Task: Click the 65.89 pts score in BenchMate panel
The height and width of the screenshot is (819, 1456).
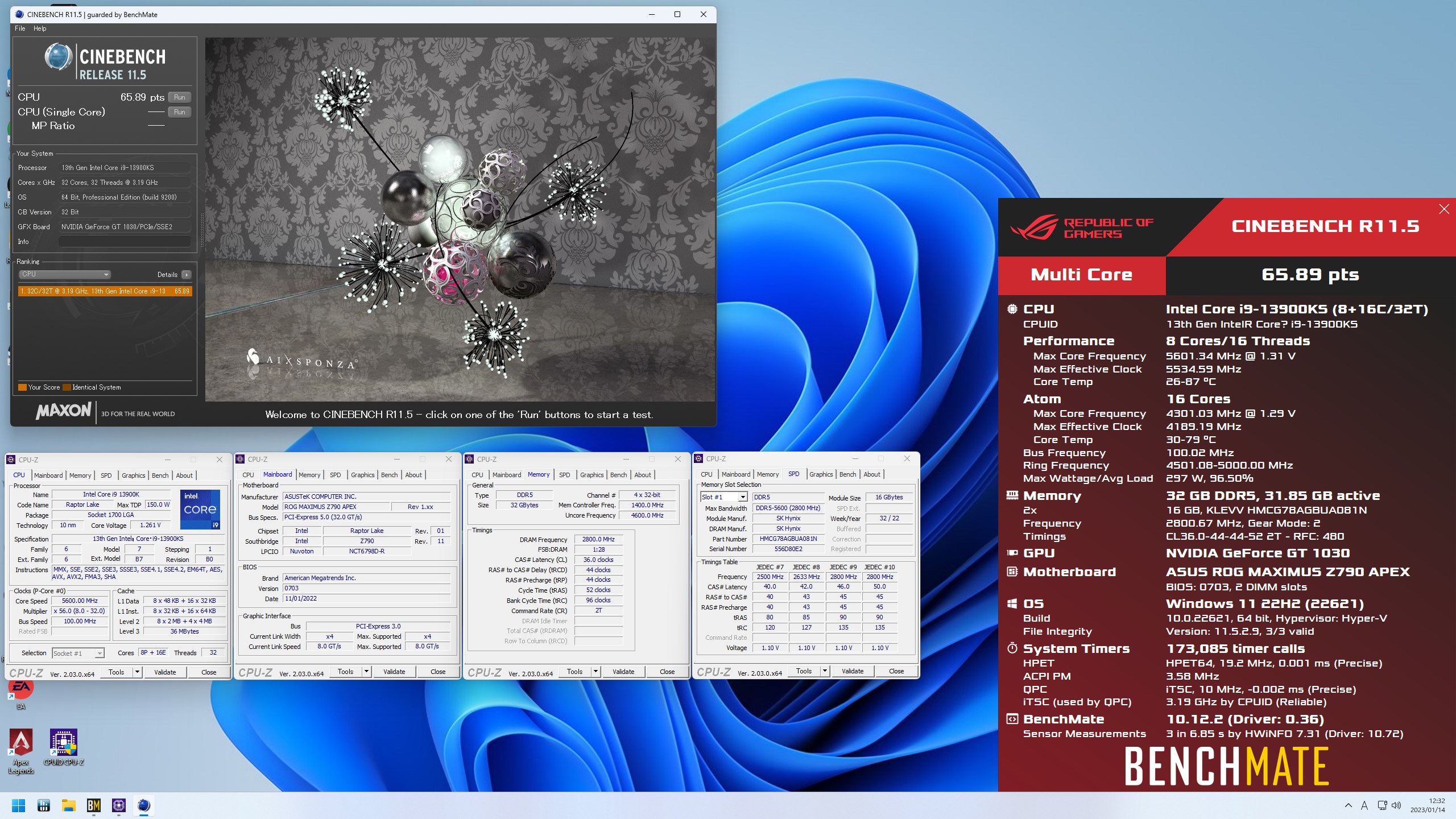Action: [1310, 275]
